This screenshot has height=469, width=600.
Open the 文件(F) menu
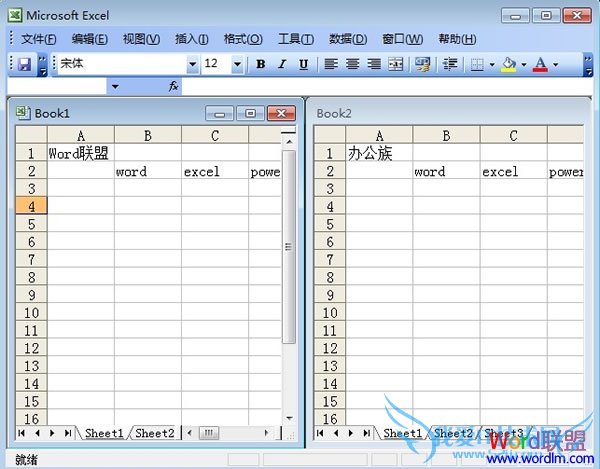point(39,39)
